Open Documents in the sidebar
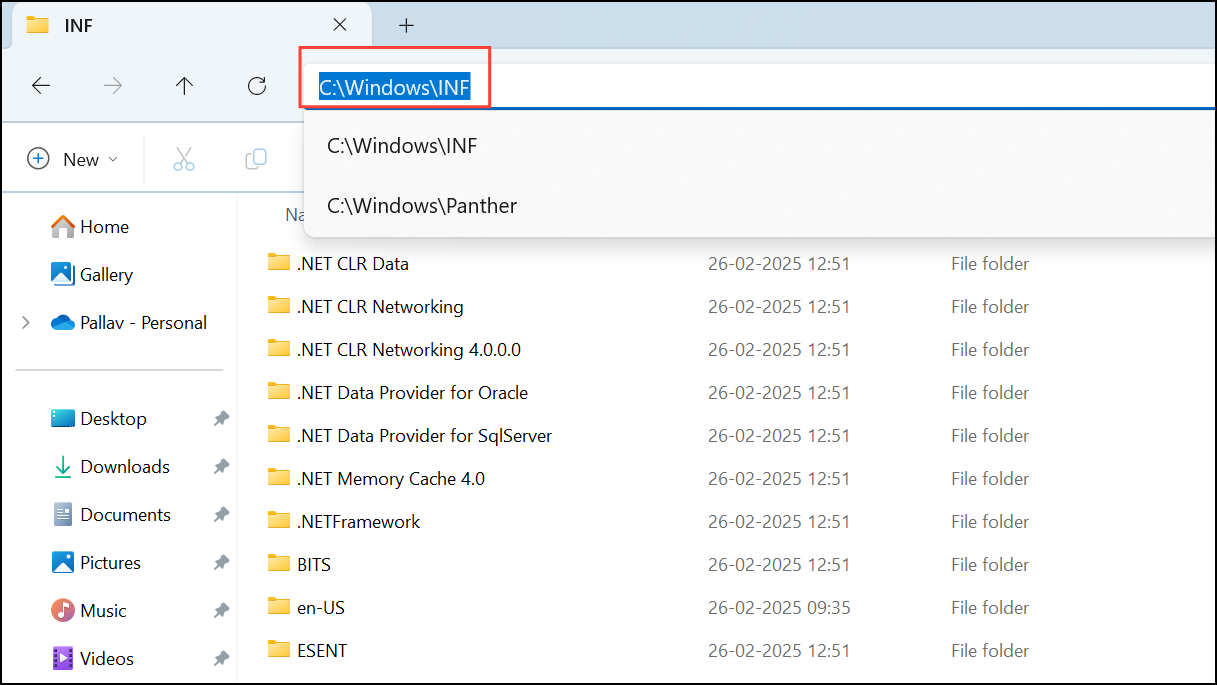This screenshot has height=685, width=1217. 111,515
